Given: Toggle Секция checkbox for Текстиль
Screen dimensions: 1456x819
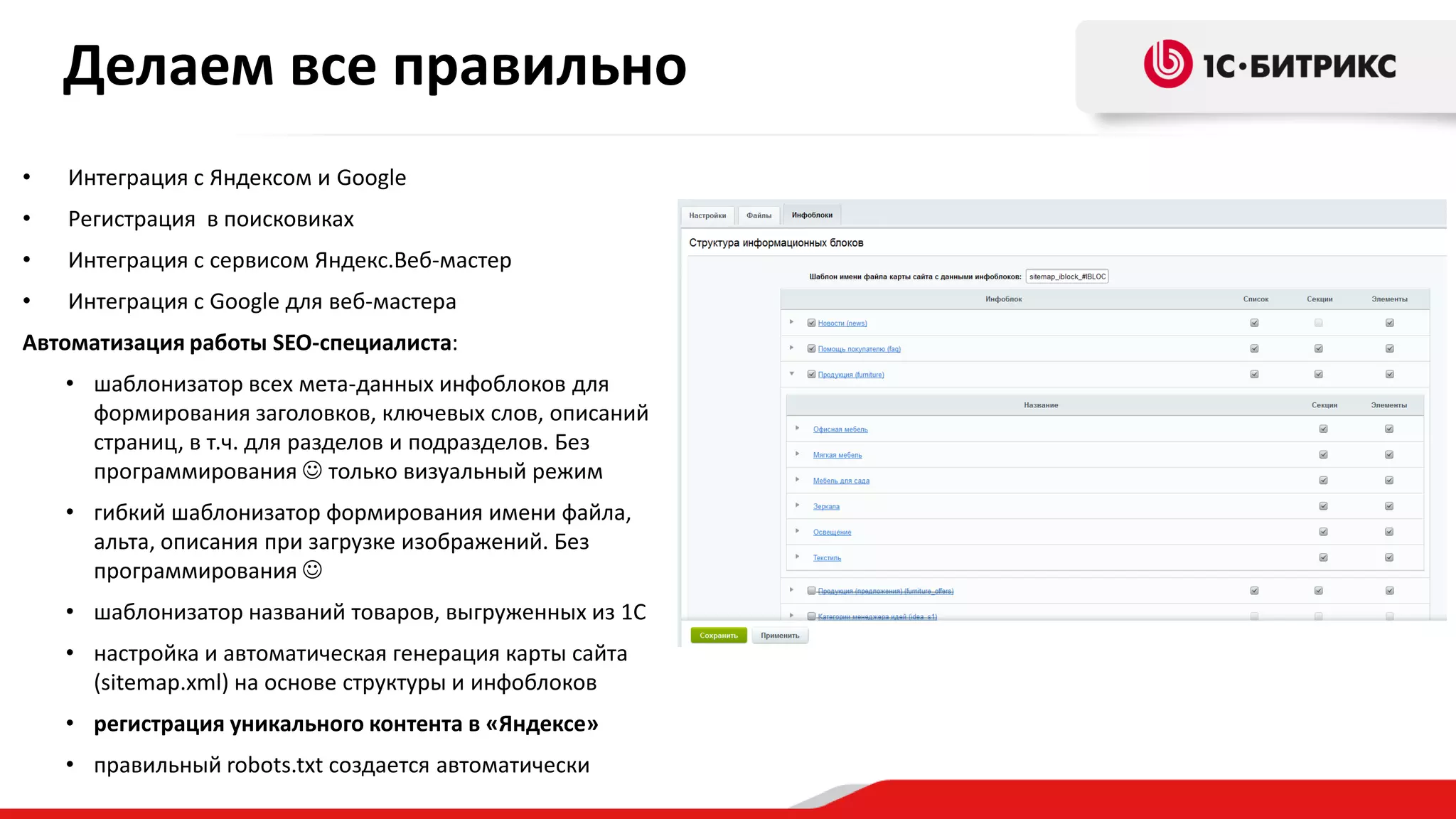Looking at the screenshot, I should [1324, 557].
